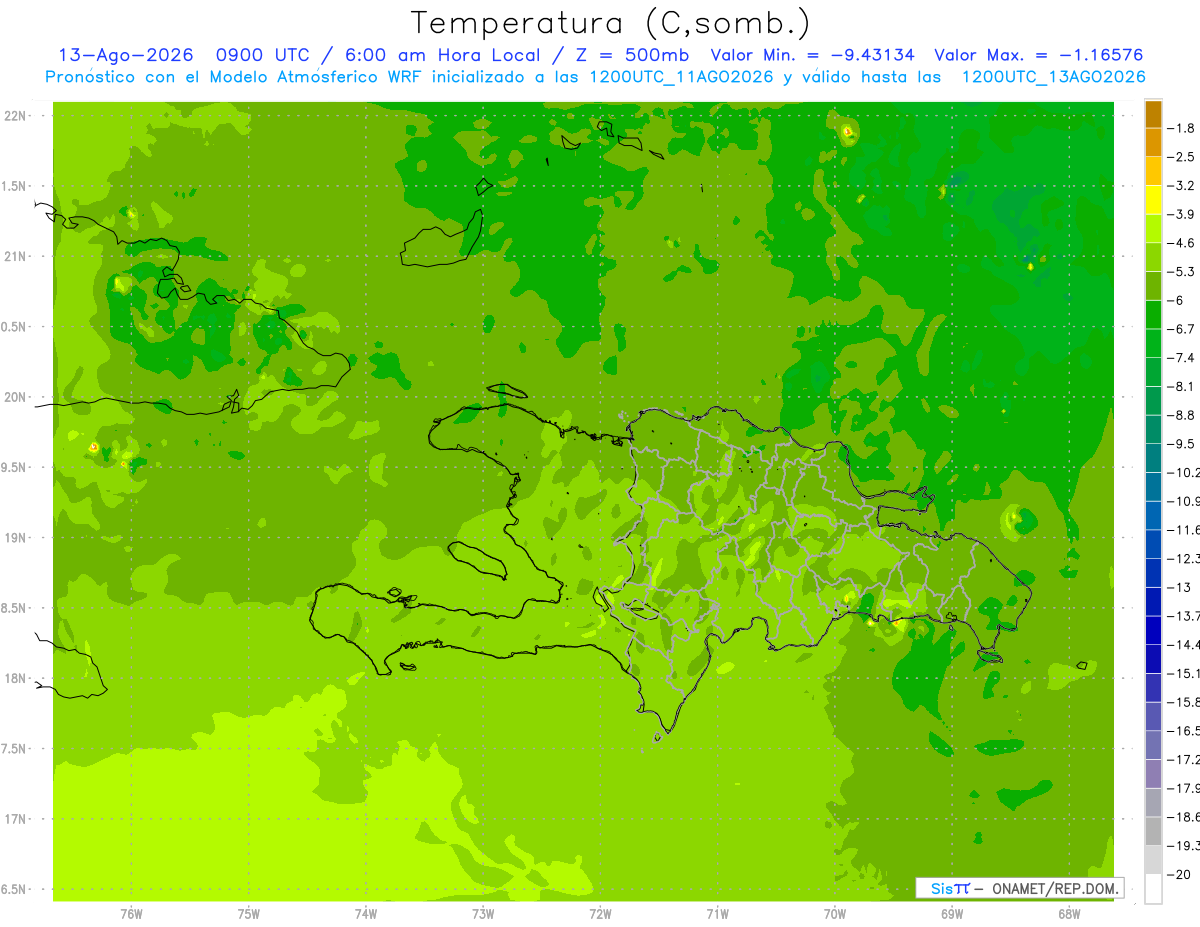This screenshot has height=927, width=1200.
Task: Click the '20N' latitude axis label
Action: [x=16, y=397]
